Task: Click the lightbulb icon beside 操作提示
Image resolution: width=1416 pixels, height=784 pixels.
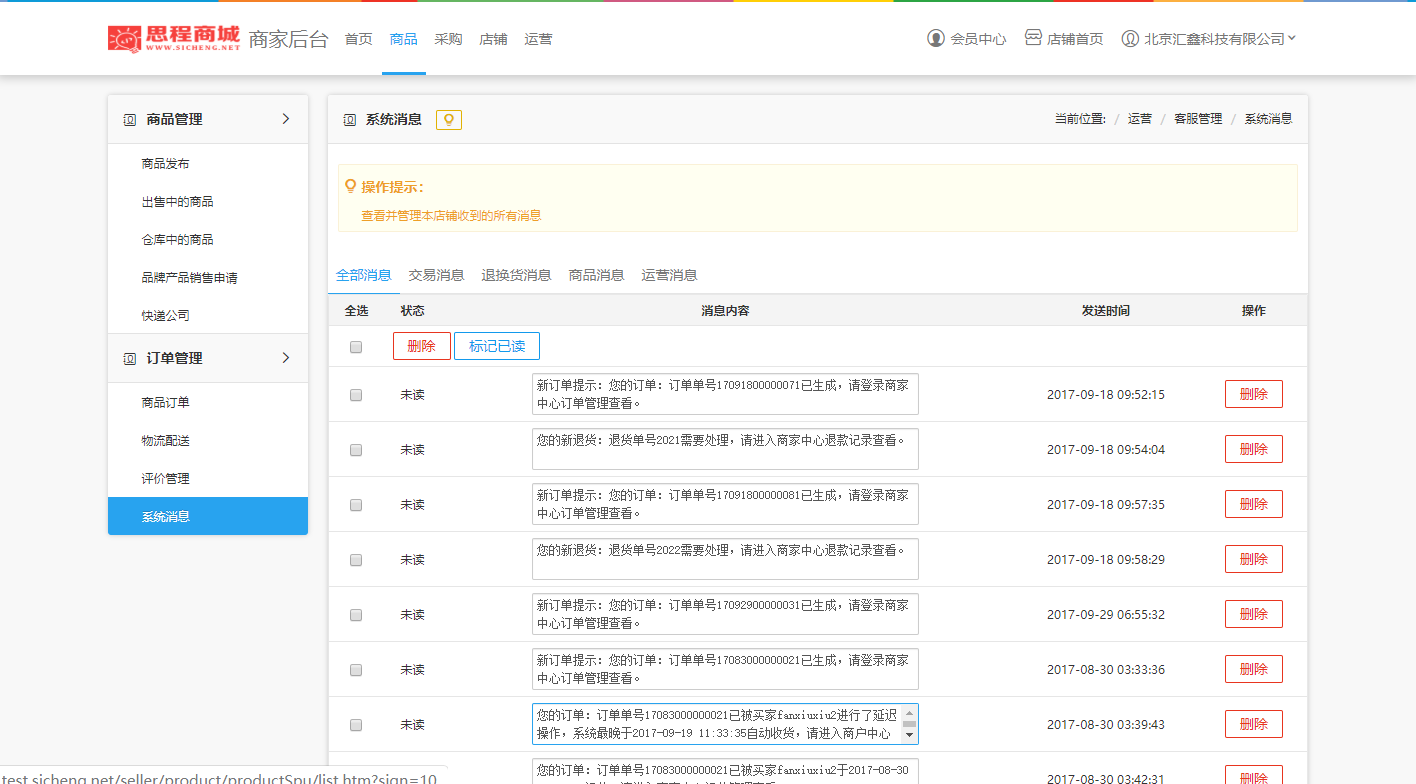Action: pos(350,187)
